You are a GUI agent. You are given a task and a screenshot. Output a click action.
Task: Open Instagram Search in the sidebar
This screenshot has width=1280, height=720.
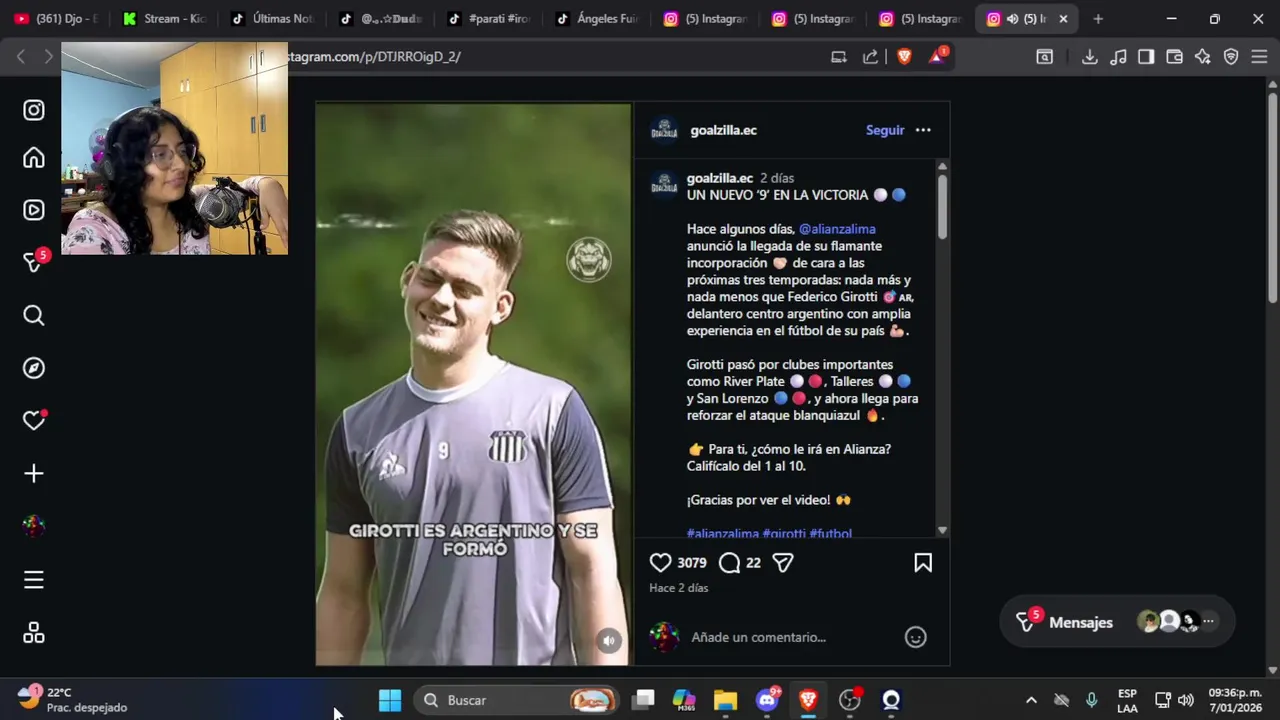[x=34, y=316]
